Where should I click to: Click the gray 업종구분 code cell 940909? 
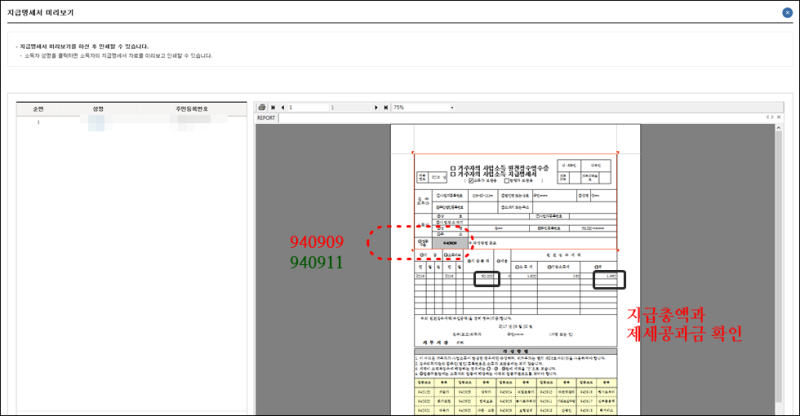point(449,243)
